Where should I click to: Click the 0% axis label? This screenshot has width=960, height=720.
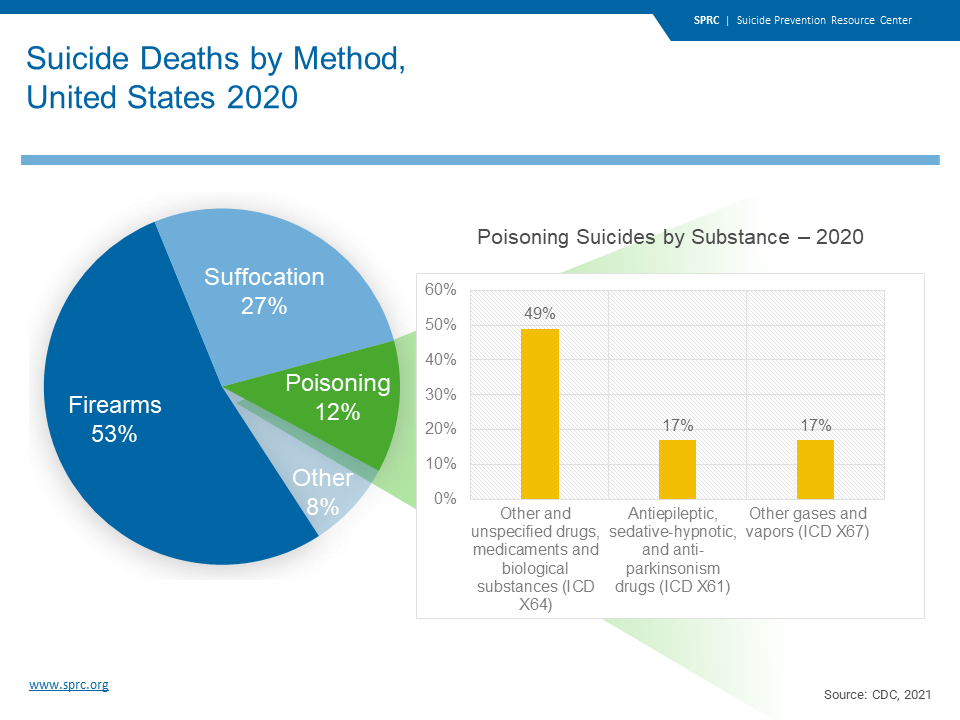(445, 498)
